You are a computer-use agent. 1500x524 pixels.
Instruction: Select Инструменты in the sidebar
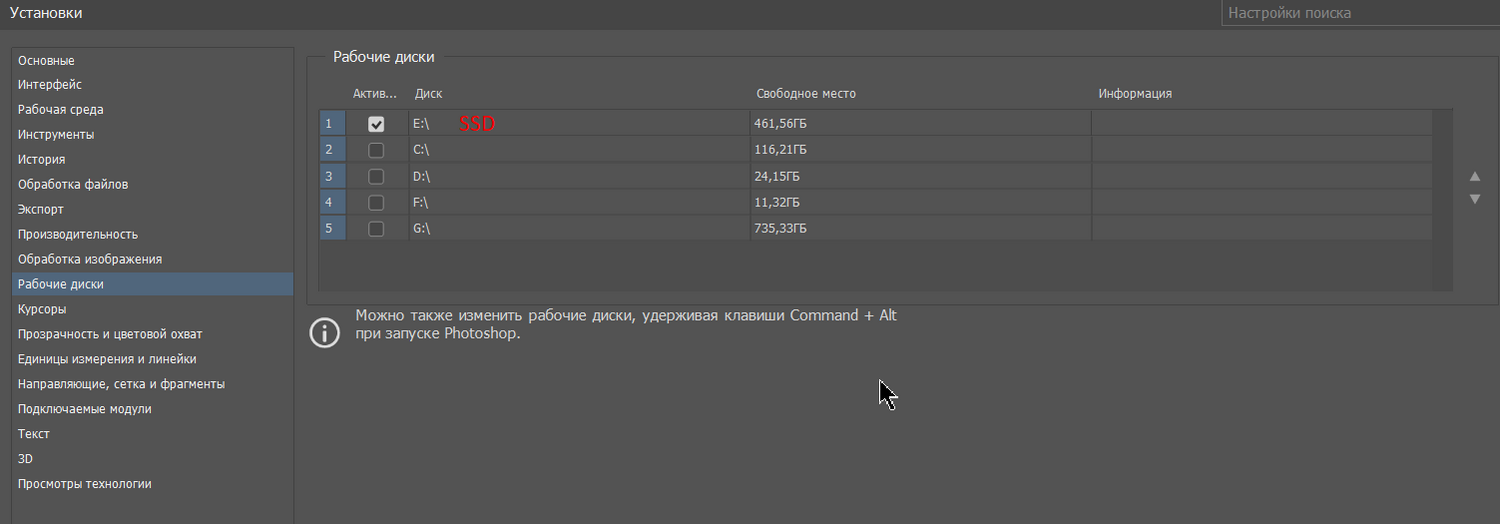[x=153, y=135]
